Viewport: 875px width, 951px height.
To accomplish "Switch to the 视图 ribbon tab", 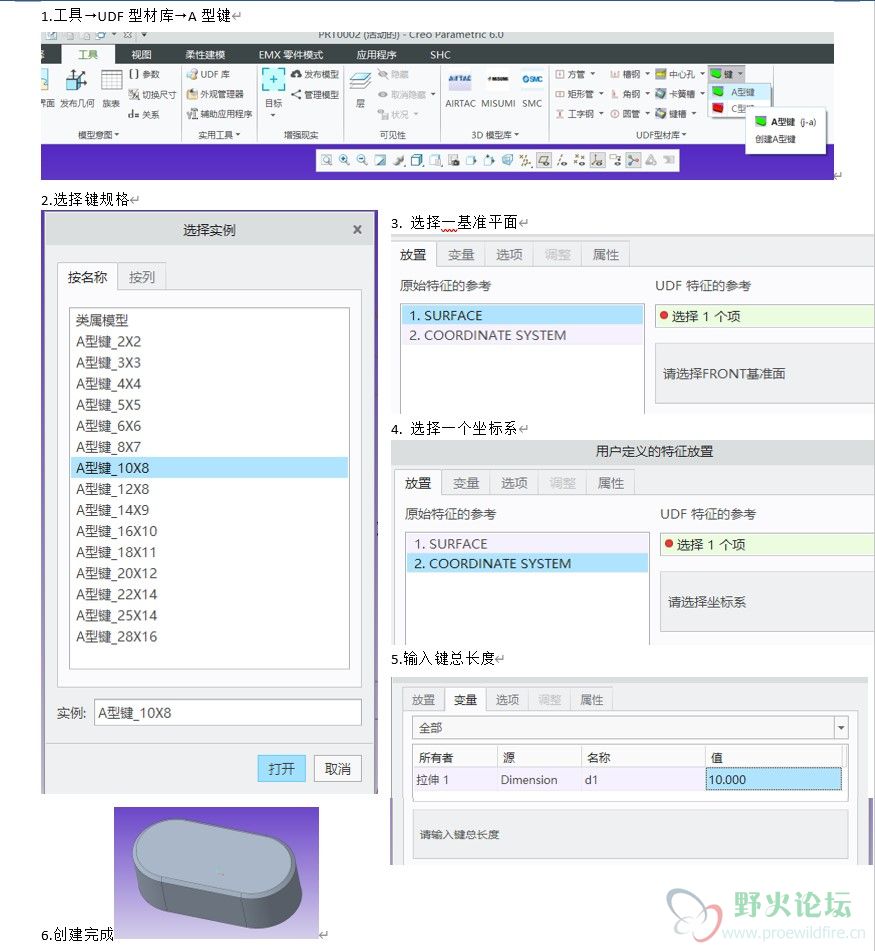I will click(141, 55).
